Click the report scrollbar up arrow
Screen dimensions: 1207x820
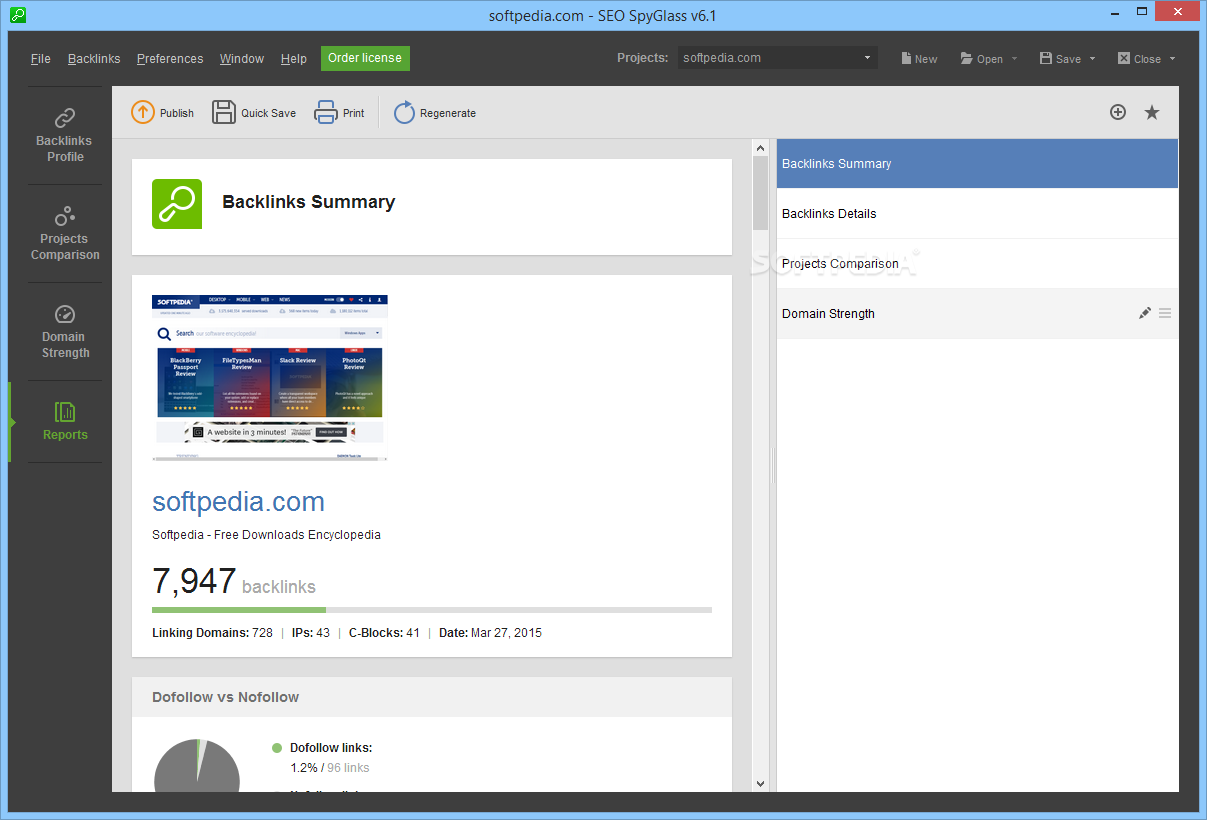coord(760,148)
